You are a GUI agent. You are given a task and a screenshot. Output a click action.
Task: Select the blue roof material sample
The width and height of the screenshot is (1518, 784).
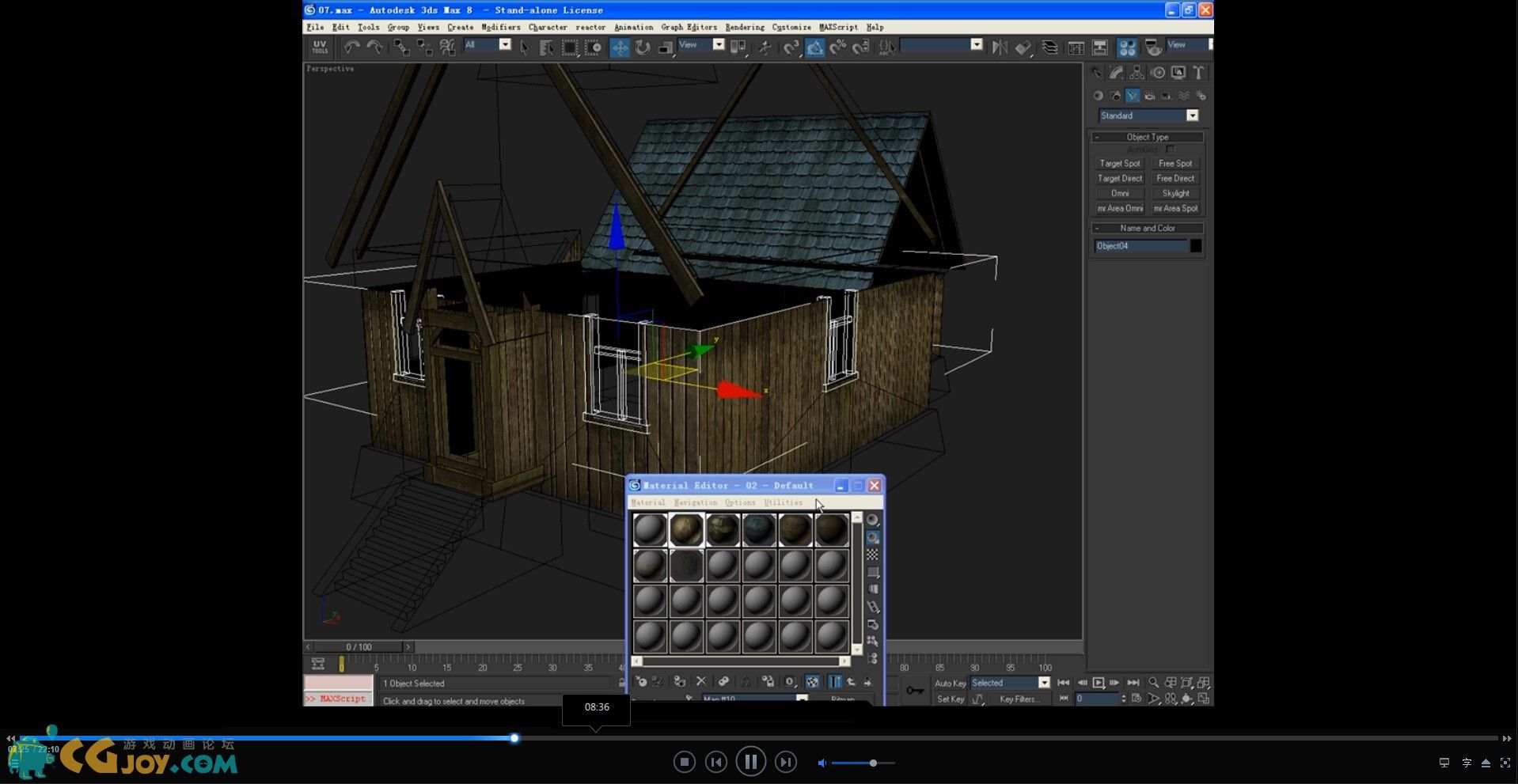[758, 530]
